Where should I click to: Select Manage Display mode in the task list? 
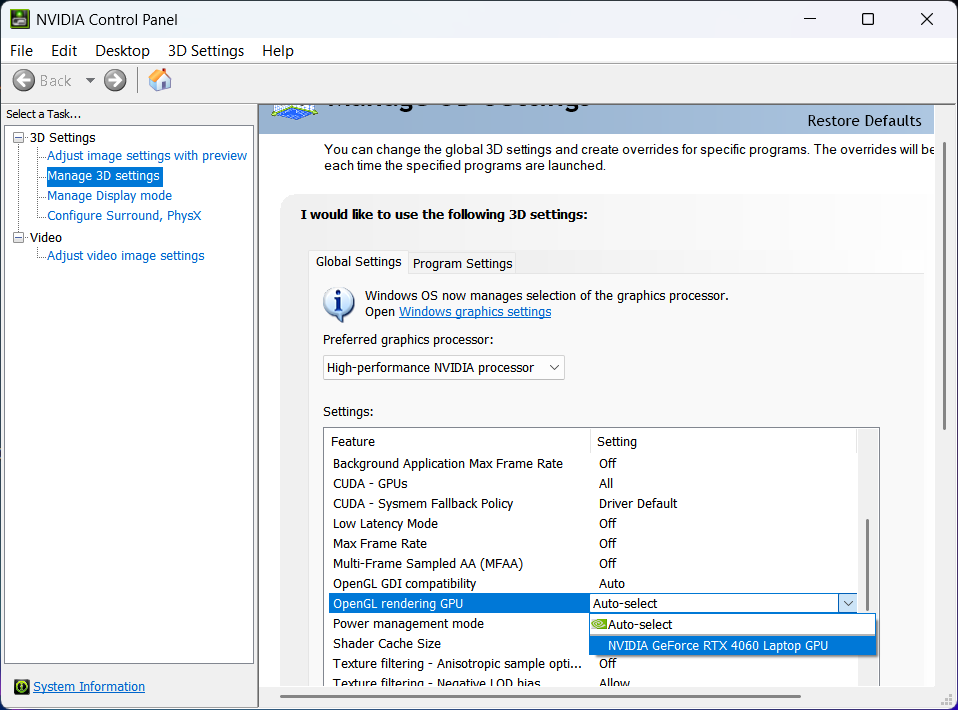click(109, 195)
